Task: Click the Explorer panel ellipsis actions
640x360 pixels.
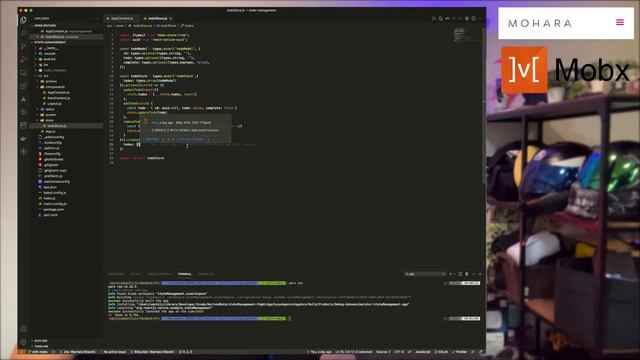Action: pyautogui.click(x=97, y=18)
